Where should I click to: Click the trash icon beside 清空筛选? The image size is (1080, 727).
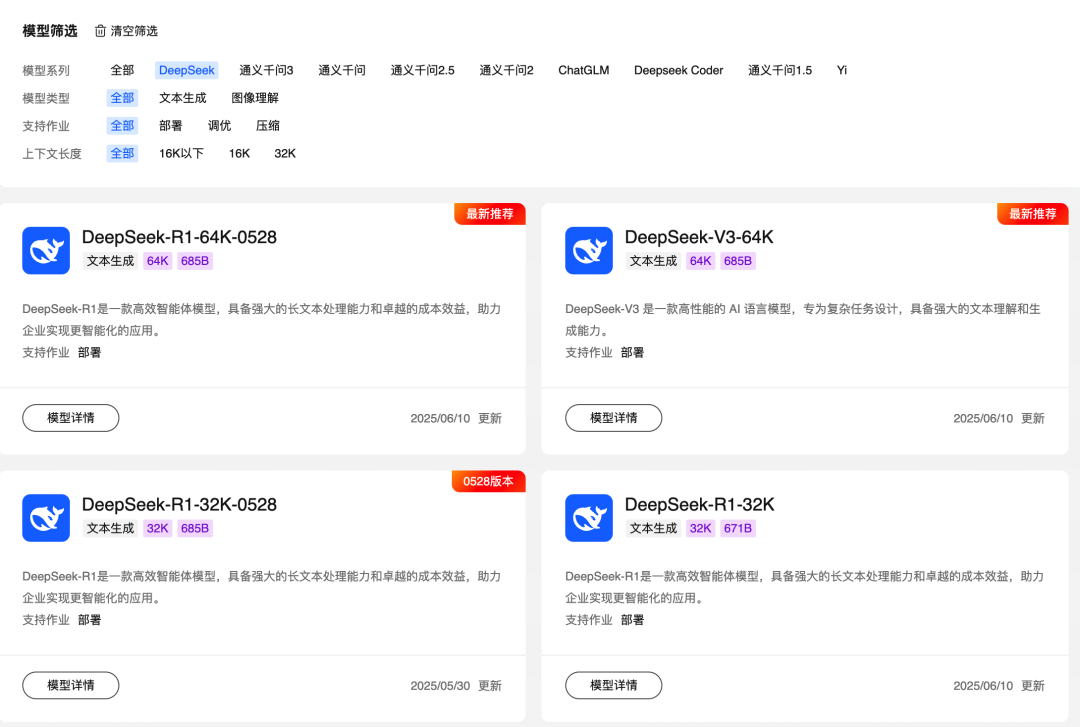coord(101,31)
